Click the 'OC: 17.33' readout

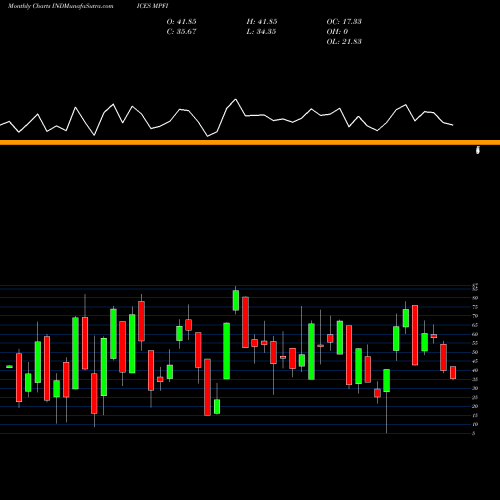[344, 22]
